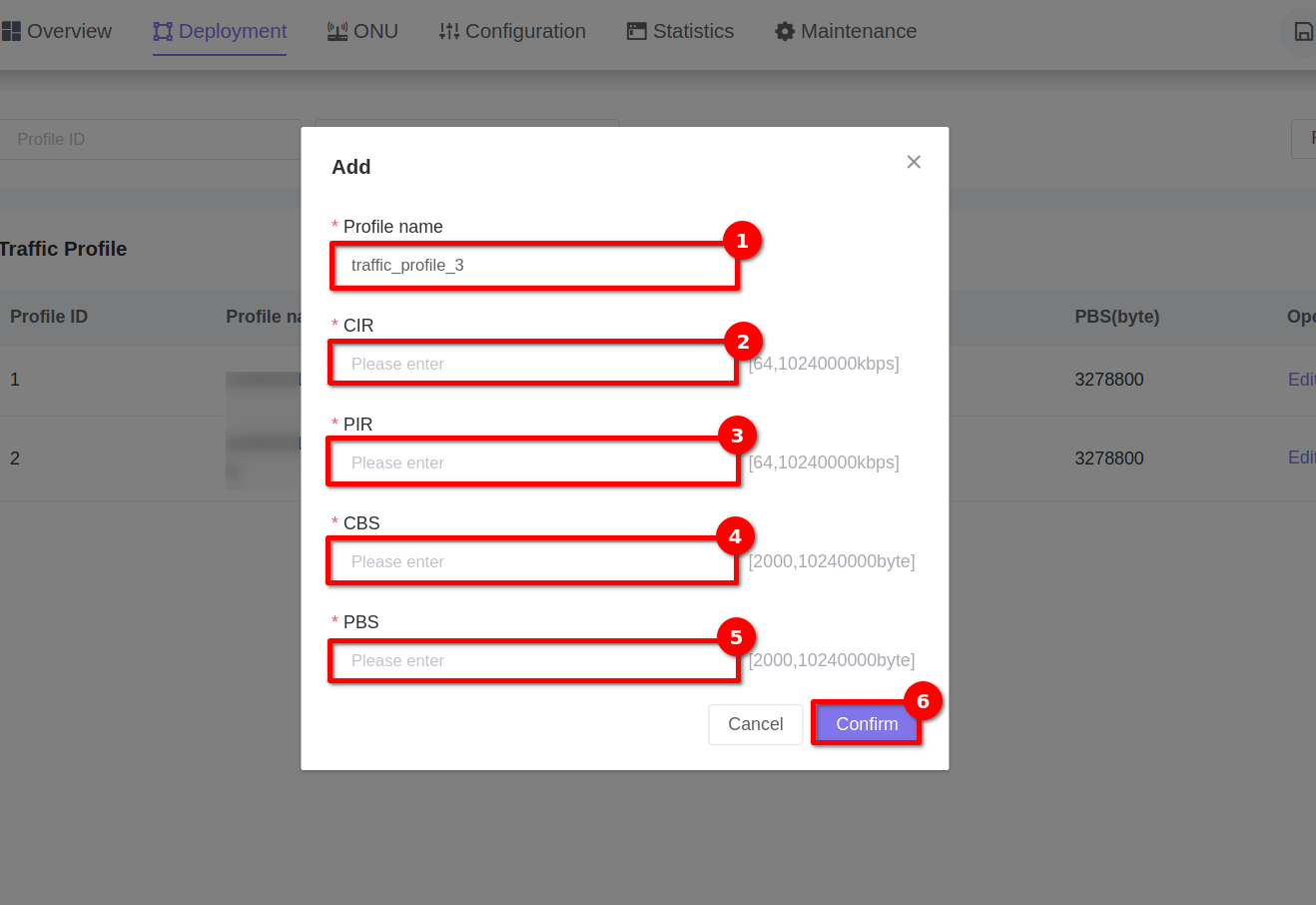Click Edit link for profile 2

tap(1301, 457)
